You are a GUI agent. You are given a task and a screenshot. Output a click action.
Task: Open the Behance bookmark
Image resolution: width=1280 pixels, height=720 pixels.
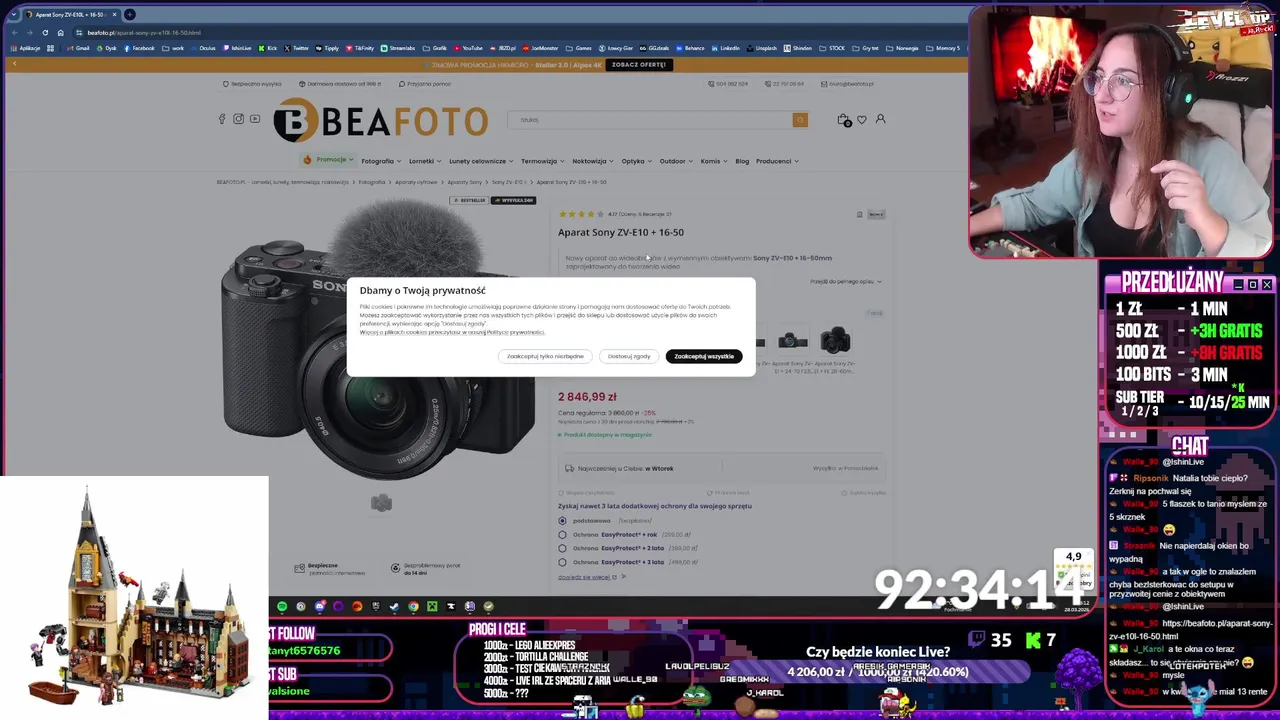(690, 48)
